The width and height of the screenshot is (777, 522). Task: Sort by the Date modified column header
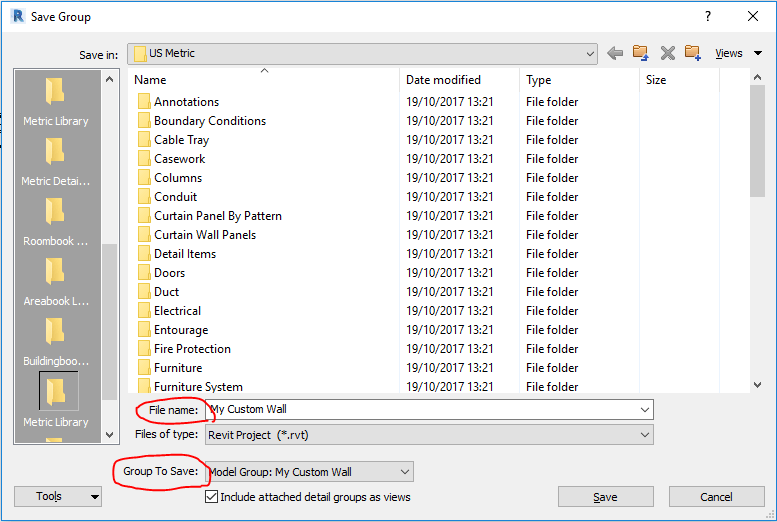(x=459, y=80)
